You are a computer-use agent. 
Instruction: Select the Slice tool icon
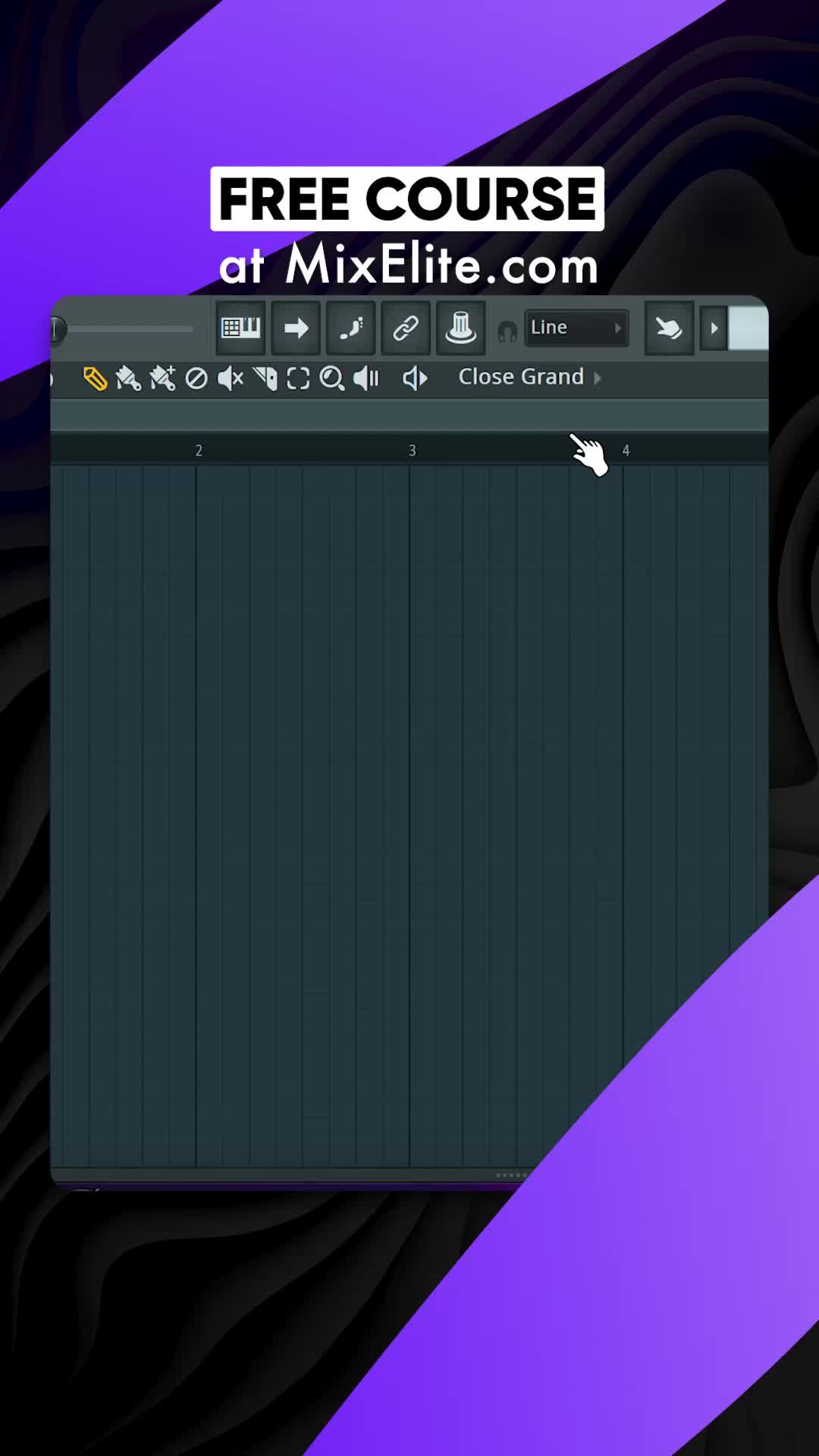pos(265,378)
